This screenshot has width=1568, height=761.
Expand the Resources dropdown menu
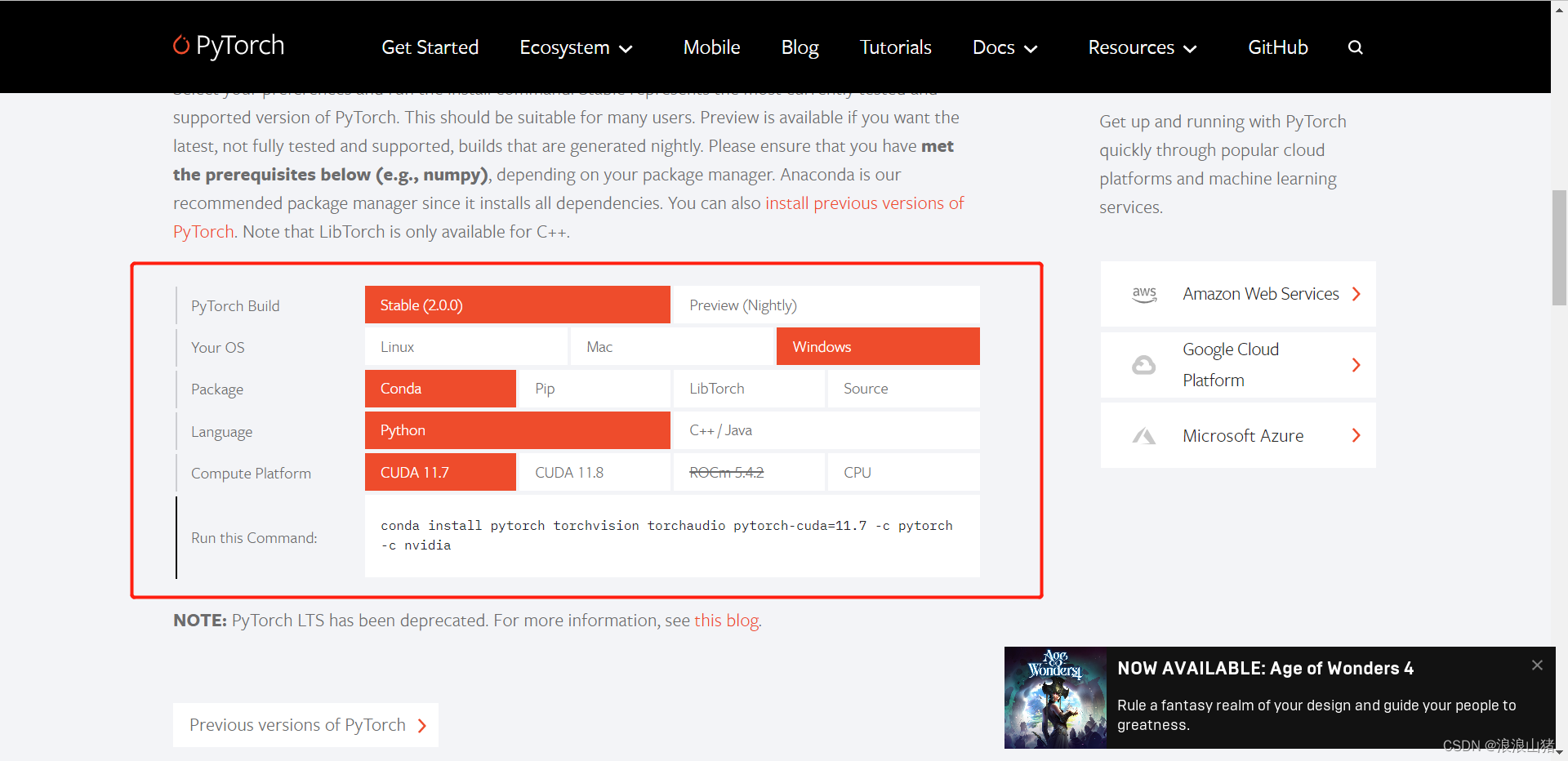coord(1142,47)
